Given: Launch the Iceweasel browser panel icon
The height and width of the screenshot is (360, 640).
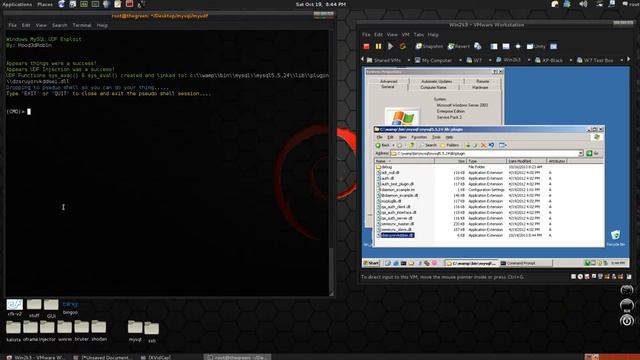Looking at the screenshot, I should click(61, 4).
